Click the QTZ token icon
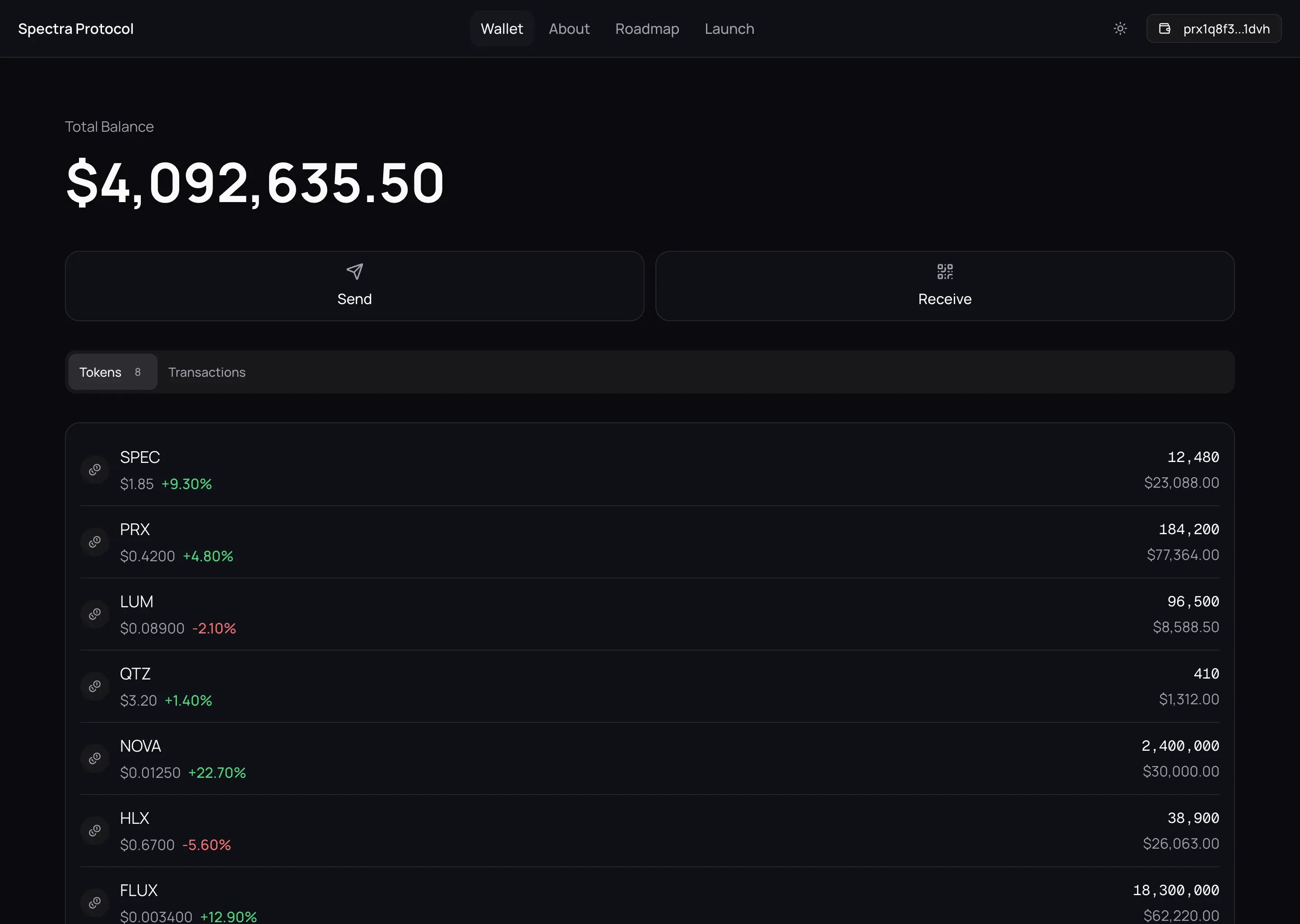 [94, 686]
